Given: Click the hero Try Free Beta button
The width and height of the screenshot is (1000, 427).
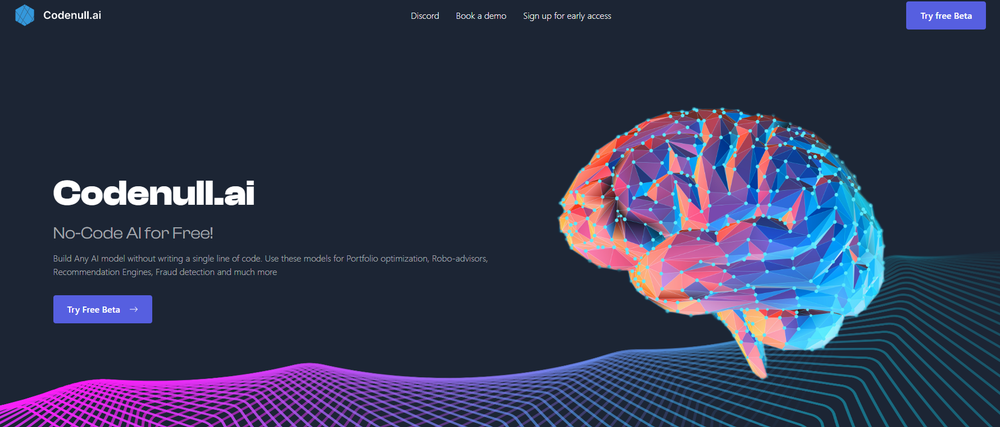Looking at the screenshot, I should [103, 309].
